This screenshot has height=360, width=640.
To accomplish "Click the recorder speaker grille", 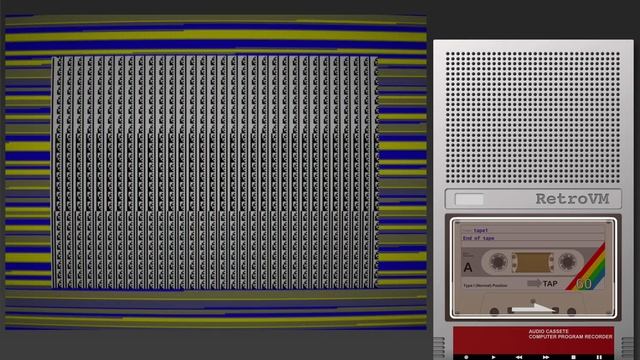I will click(533, 117).
